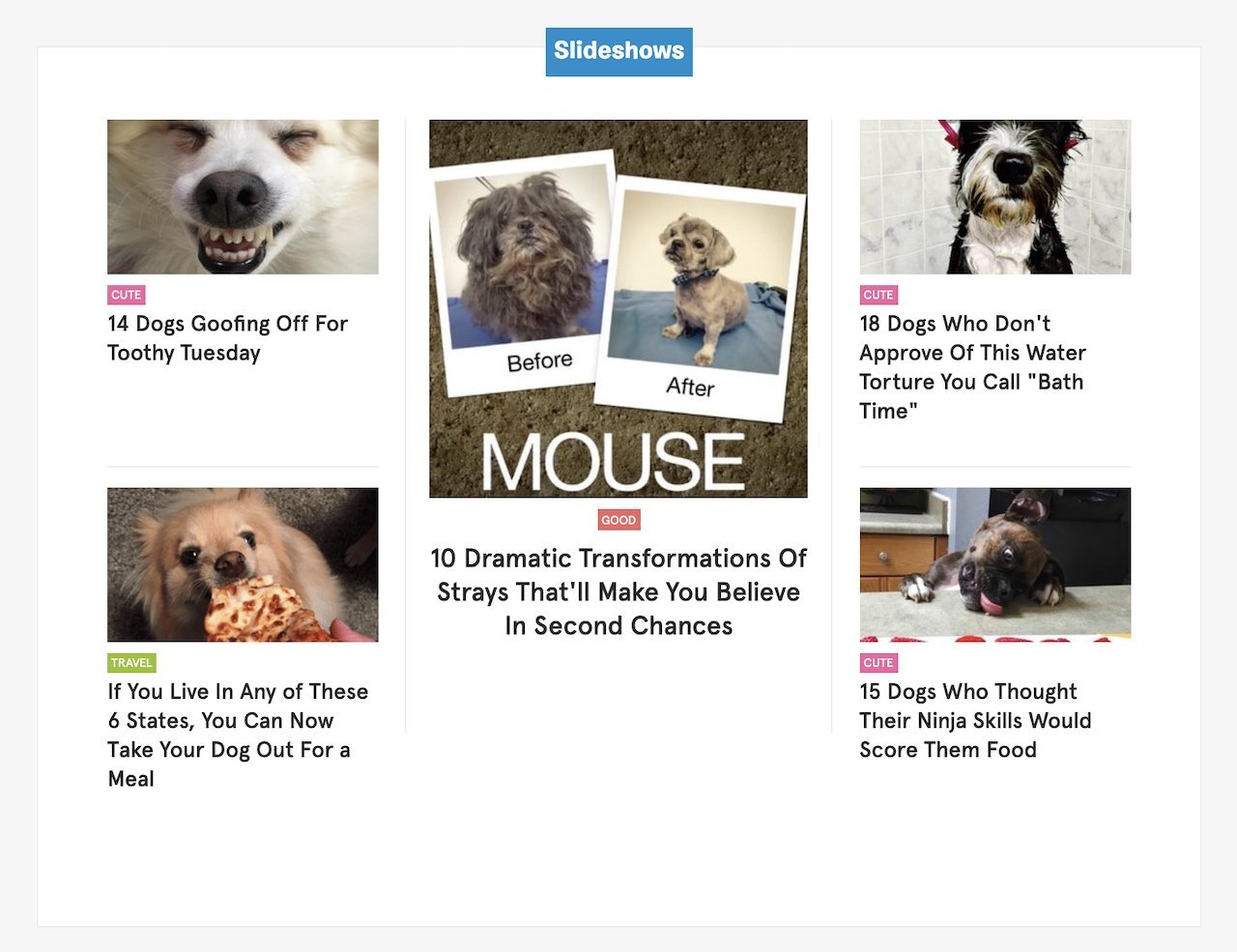This screenshot has height=952, width=1237.
Task: Click the Slideshows section header
Action: (618, 51)
